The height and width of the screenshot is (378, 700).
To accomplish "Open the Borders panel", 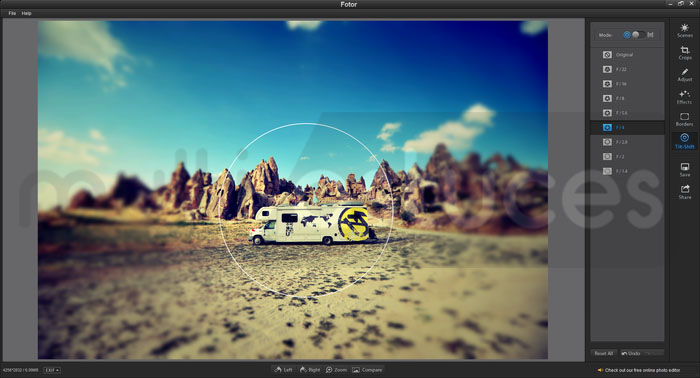I will click(x=684, y=120).
